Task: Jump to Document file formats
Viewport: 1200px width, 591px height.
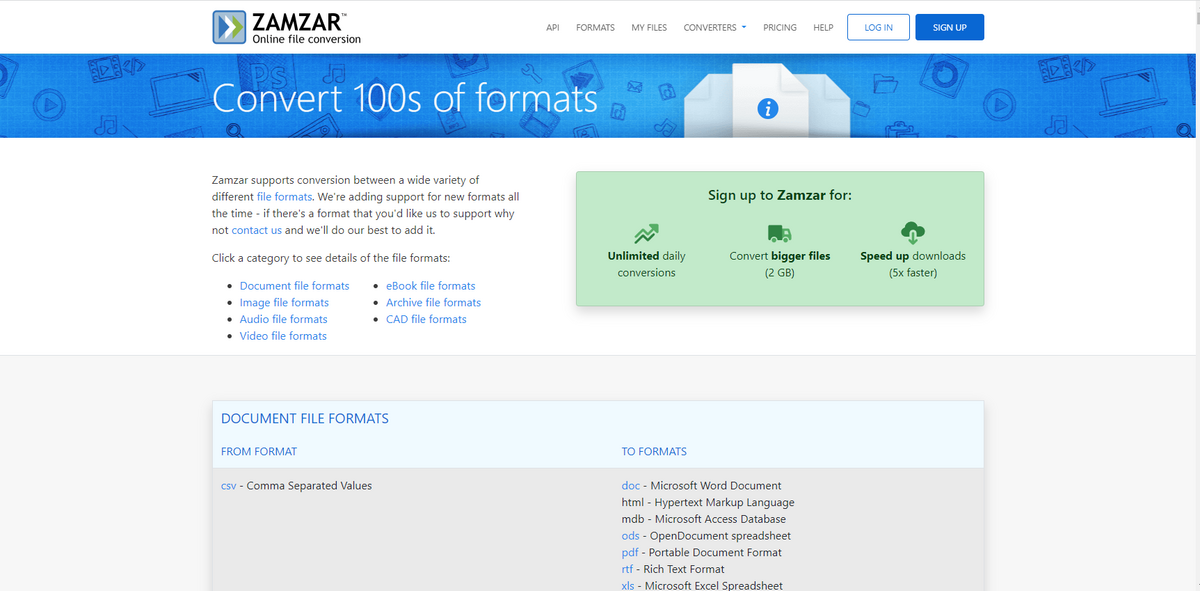Action: (x=295, y=286)
